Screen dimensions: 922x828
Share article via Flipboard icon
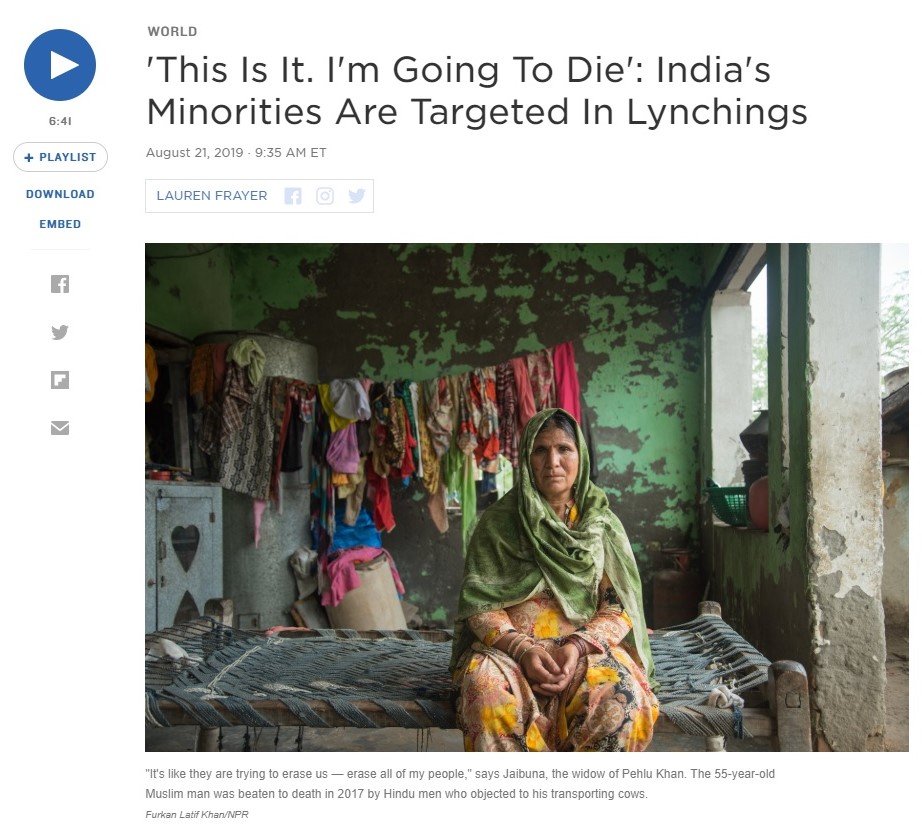[60, 380]
